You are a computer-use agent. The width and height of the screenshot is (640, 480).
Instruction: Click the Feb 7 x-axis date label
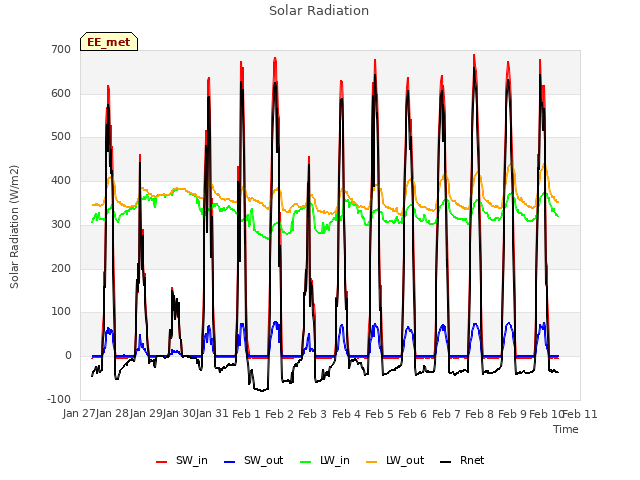click(447, 414)
